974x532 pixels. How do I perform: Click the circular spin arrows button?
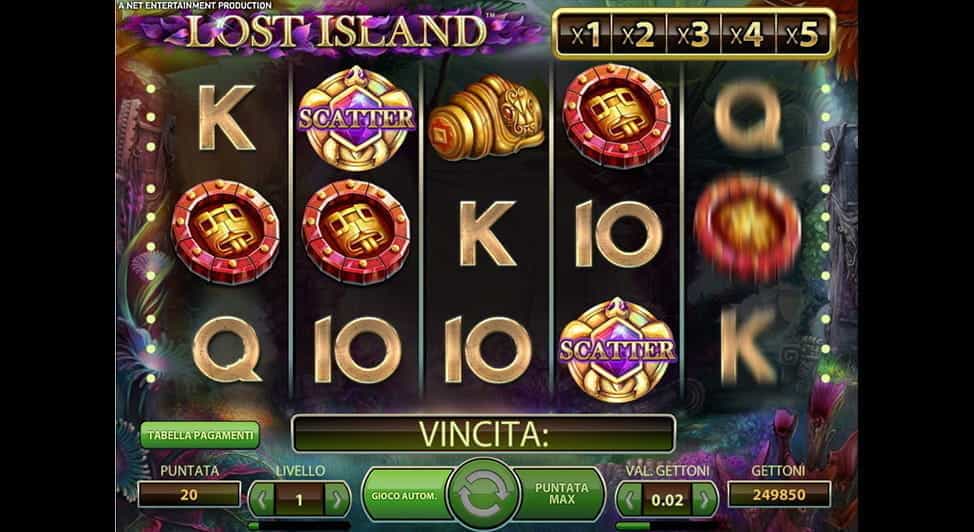pos(483,495)
